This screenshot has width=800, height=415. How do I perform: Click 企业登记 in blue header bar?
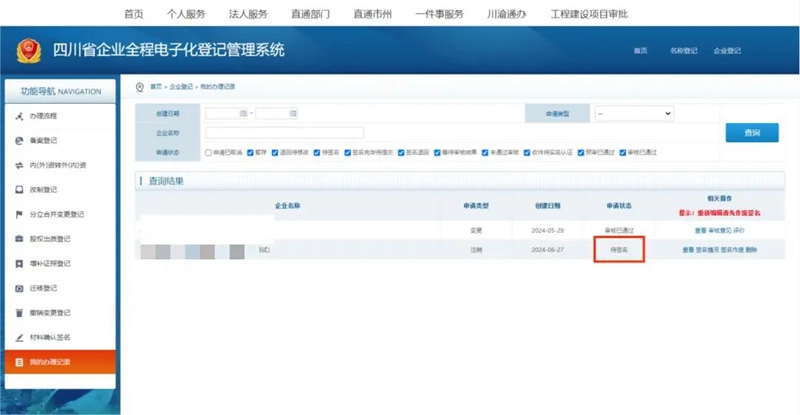click(728, 51)
